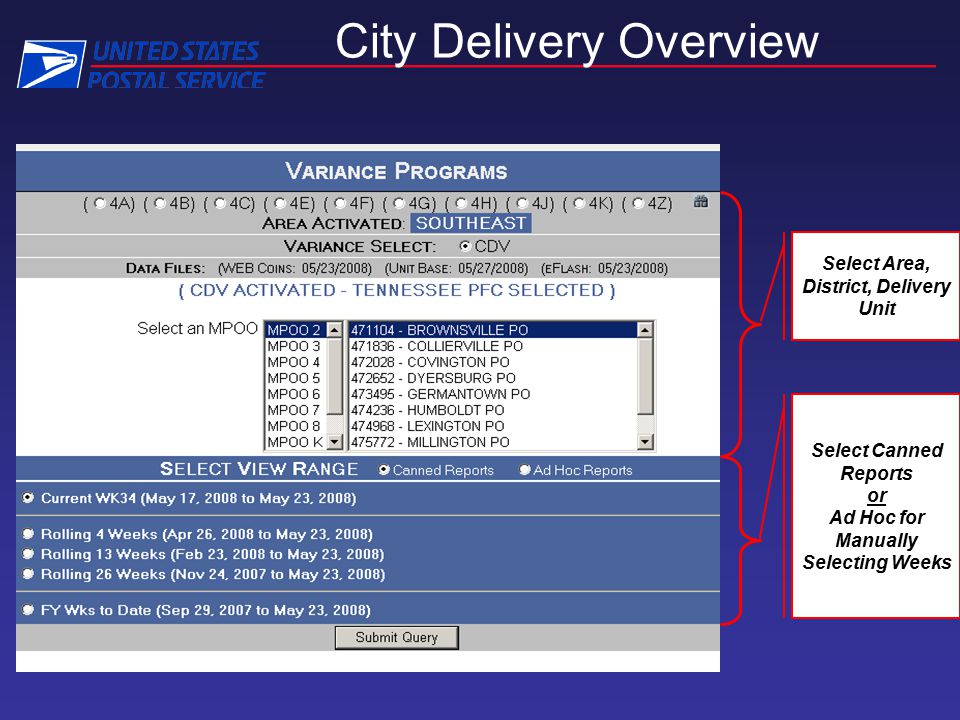Click the SOUTHEAST activated area label
960x720 pixels.
[471, 223]
